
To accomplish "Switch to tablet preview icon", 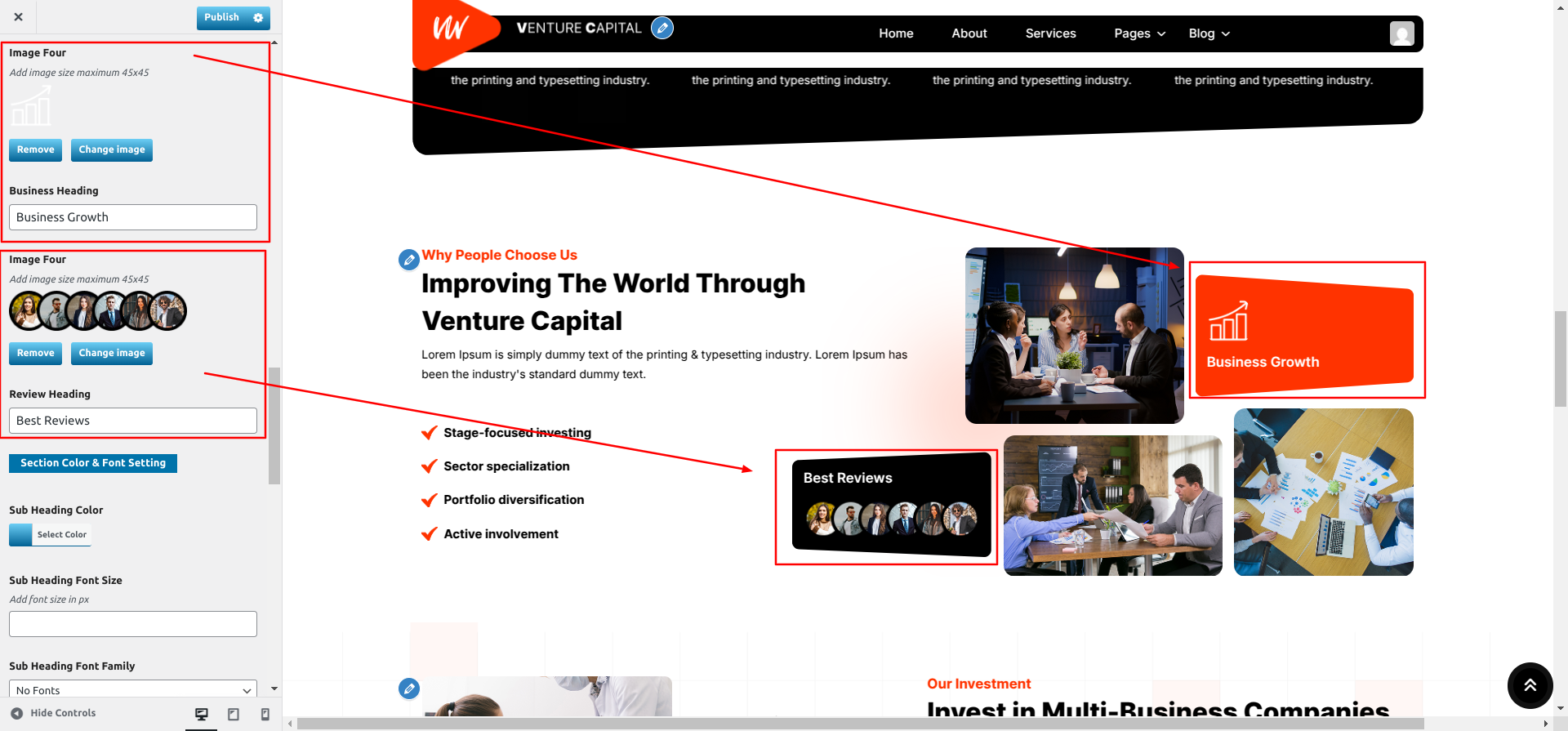I will [234, 714].
